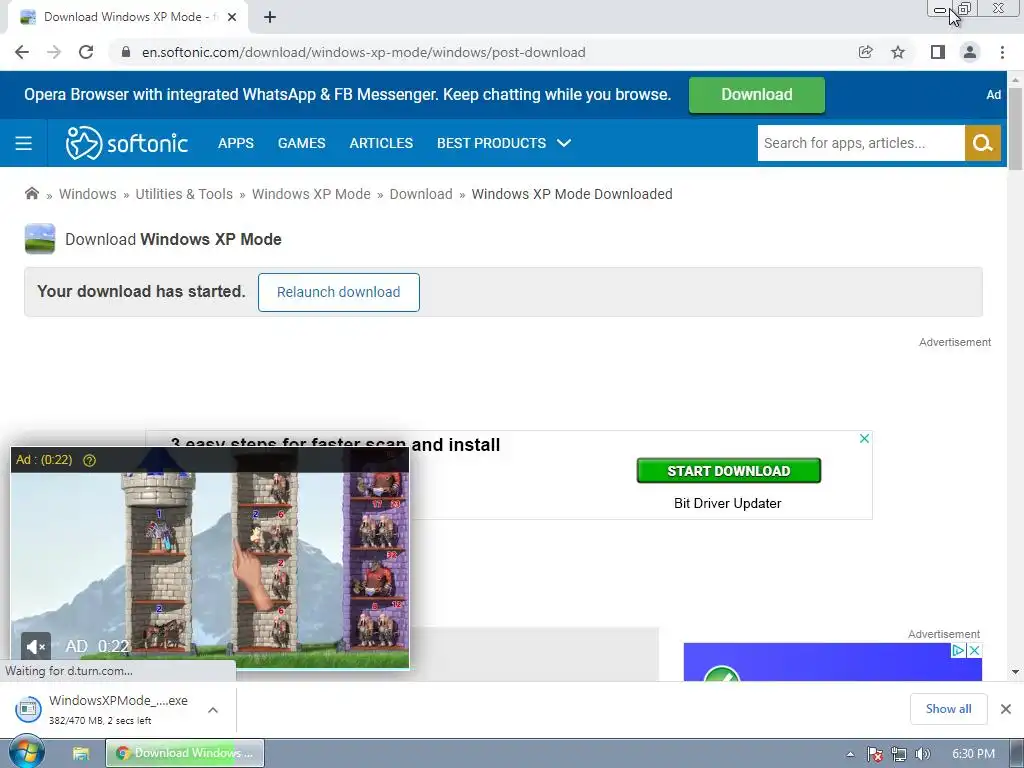Click the scrollbar down arrow
Viewport: 1024px width, 768px height.
pos(1015,672)
